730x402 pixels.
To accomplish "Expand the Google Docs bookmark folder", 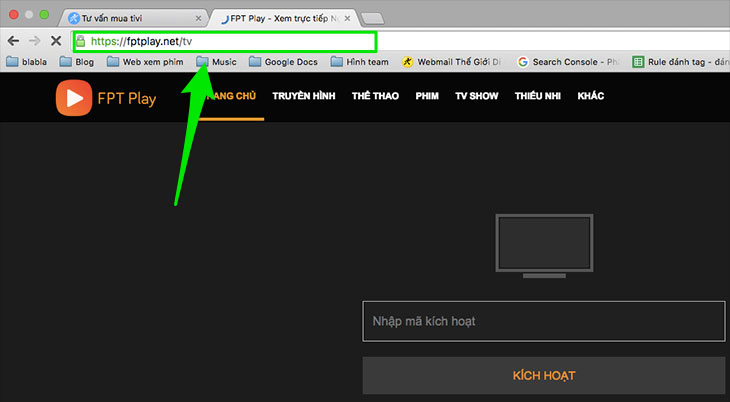I will pyautogui.click(x=283, y=62).
